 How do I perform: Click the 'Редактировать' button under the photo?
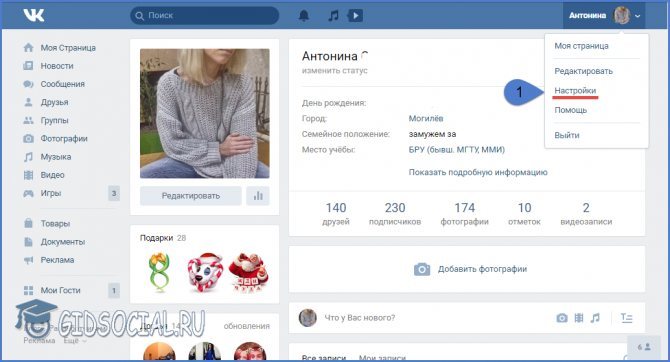[191, 196]
